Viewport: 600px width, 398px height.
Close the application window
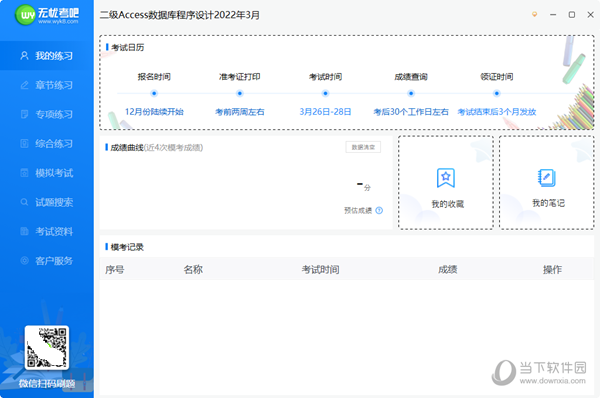coord(590,15)
